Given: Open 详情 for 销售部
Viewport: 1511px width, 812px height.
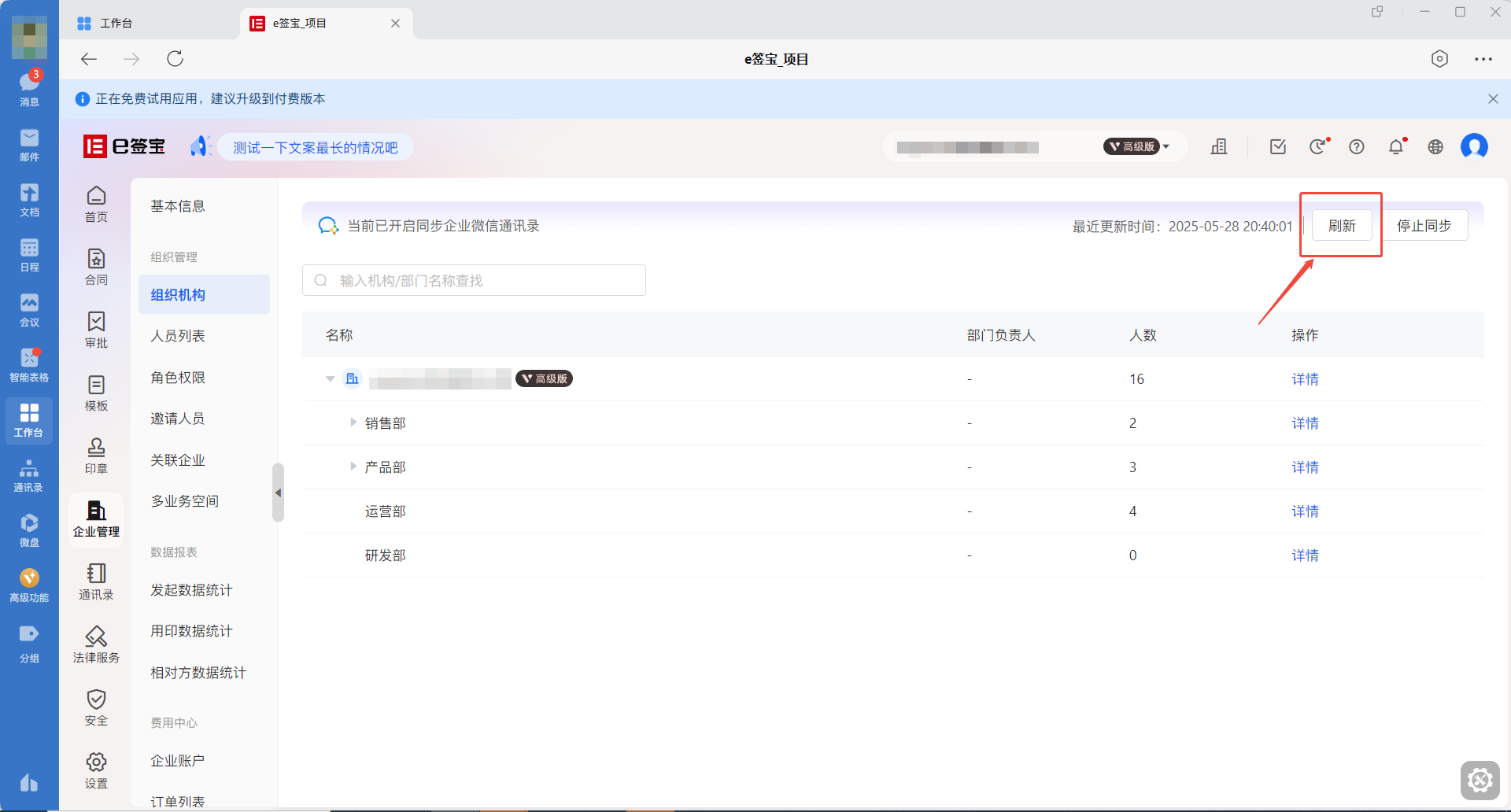Looking at the screenshot, I should click(1305, 423).
